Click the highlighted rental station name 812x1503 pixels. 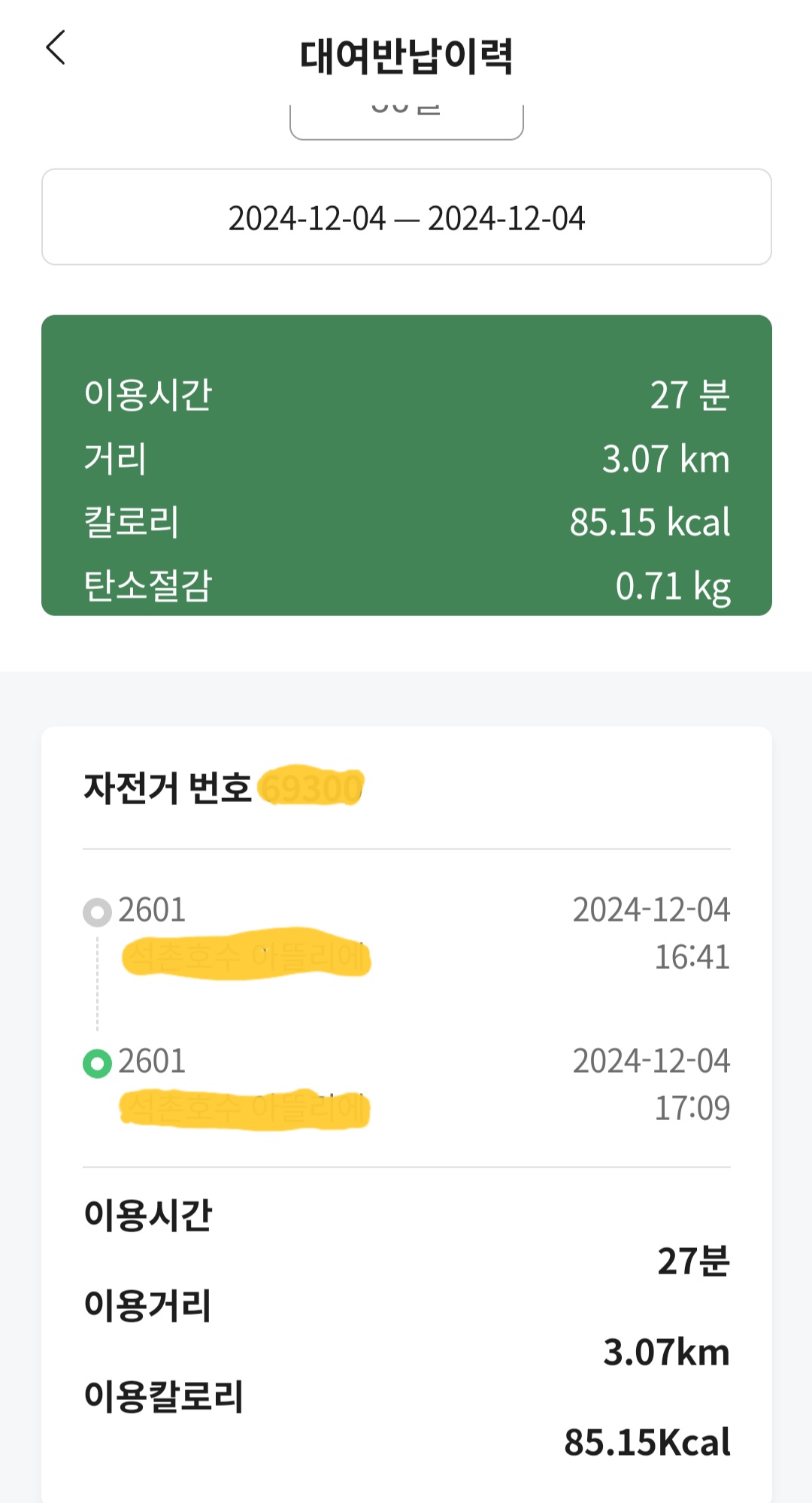pos(246,955)
